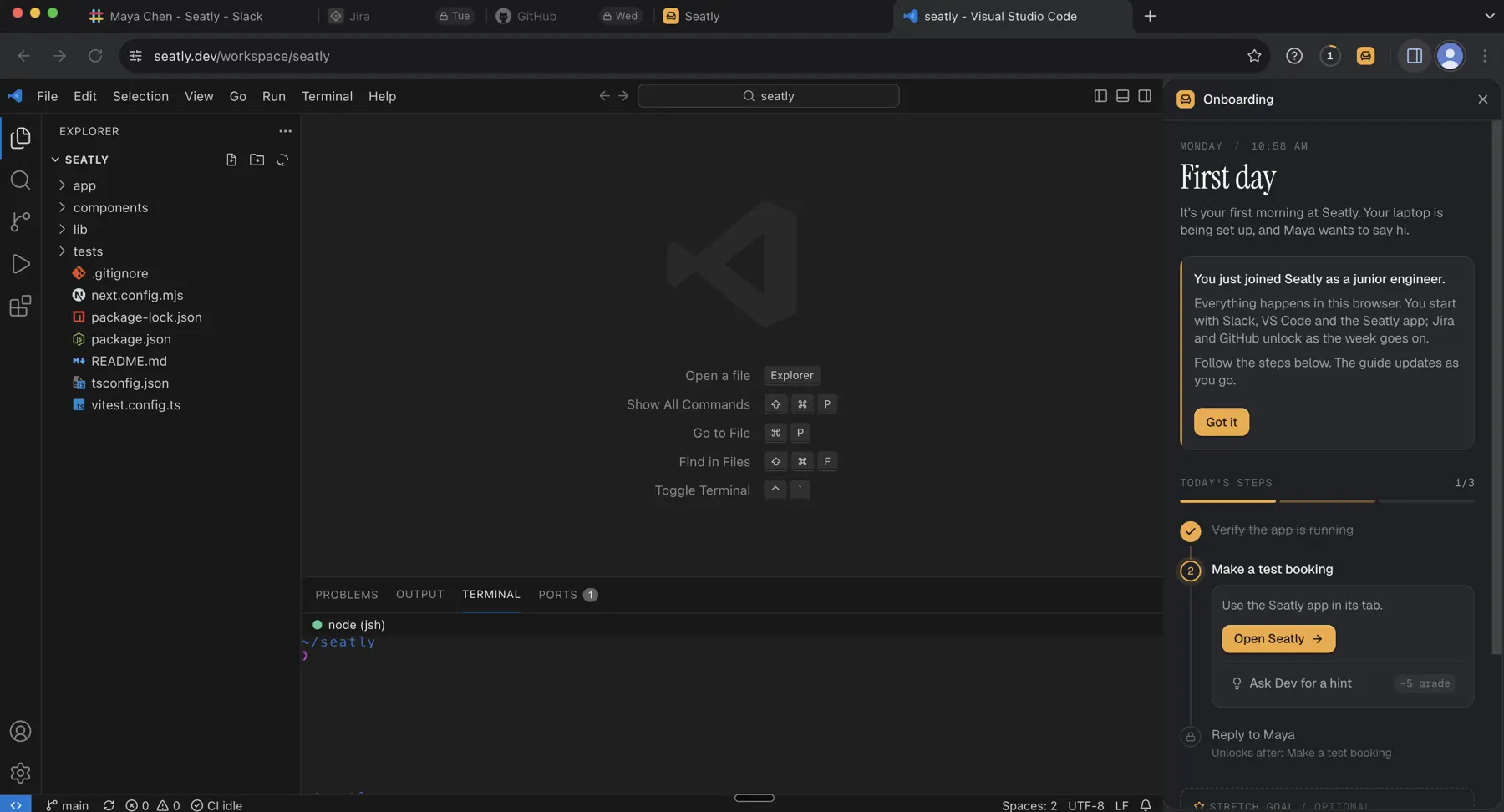Click Spaces: 2 in status bar
Viewport: 1504px width, 812px height.
click(1029, 805)
